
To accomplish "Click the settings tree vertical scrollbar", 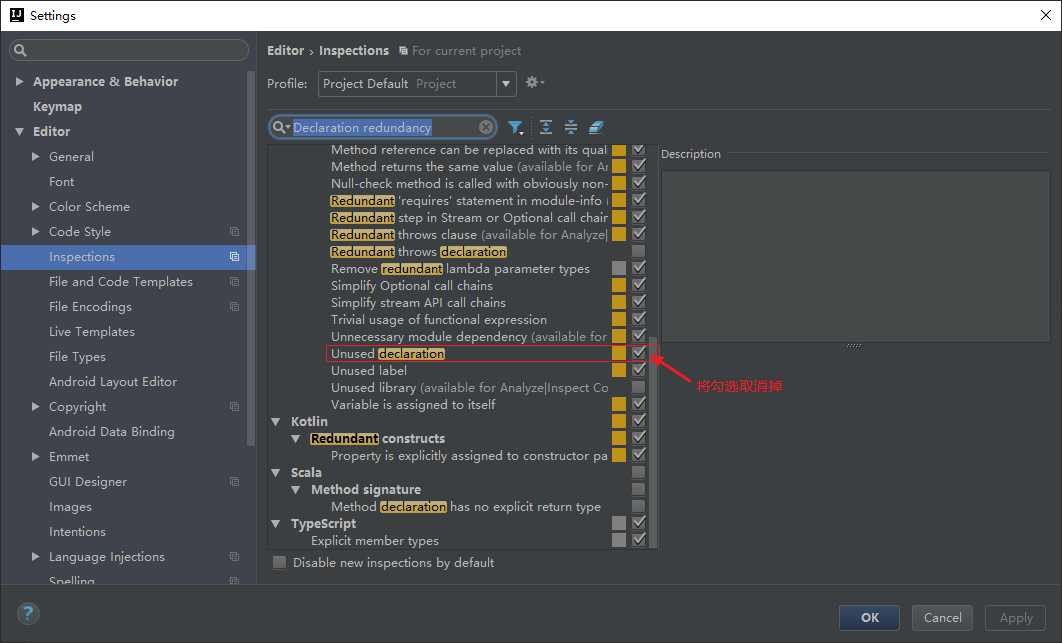I will [x=251, y=257].
